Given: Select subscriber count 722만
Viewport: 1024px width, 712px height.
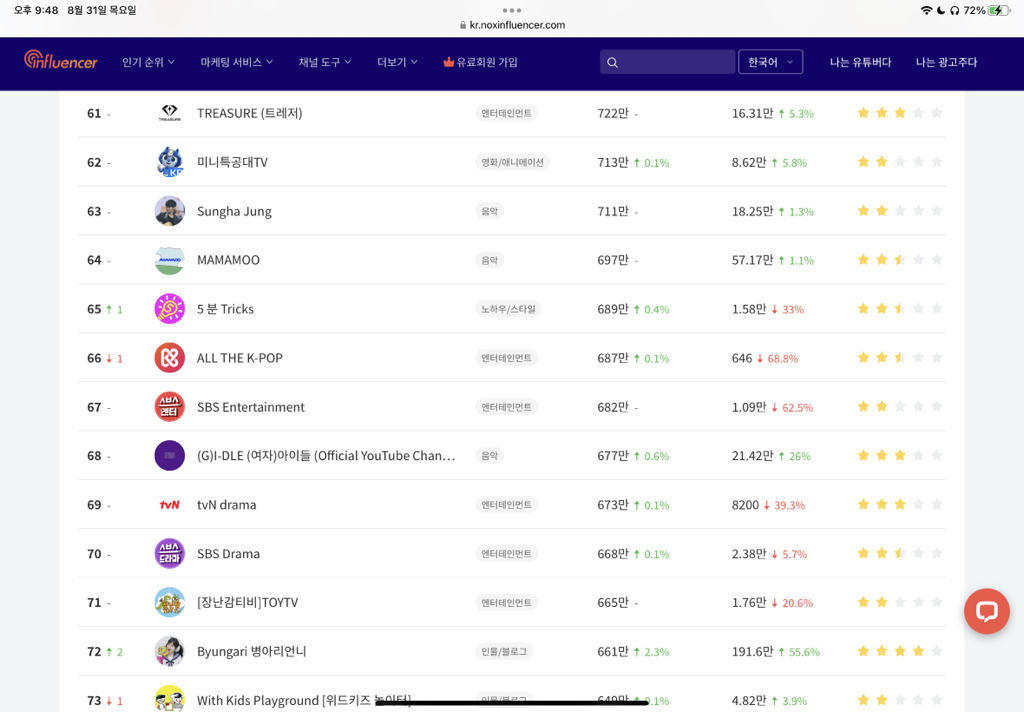Looking at the screenshot, I should tap(613, 113).
